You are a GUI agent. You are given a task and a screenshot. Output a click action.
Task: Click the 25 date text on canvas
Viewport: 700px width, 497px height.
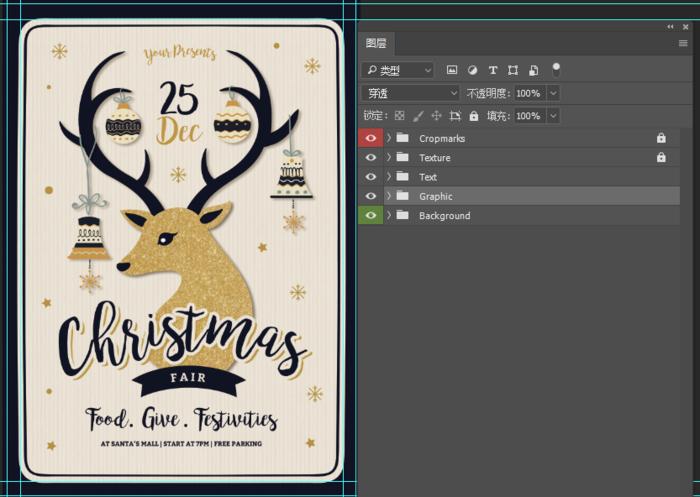(179, 98)
